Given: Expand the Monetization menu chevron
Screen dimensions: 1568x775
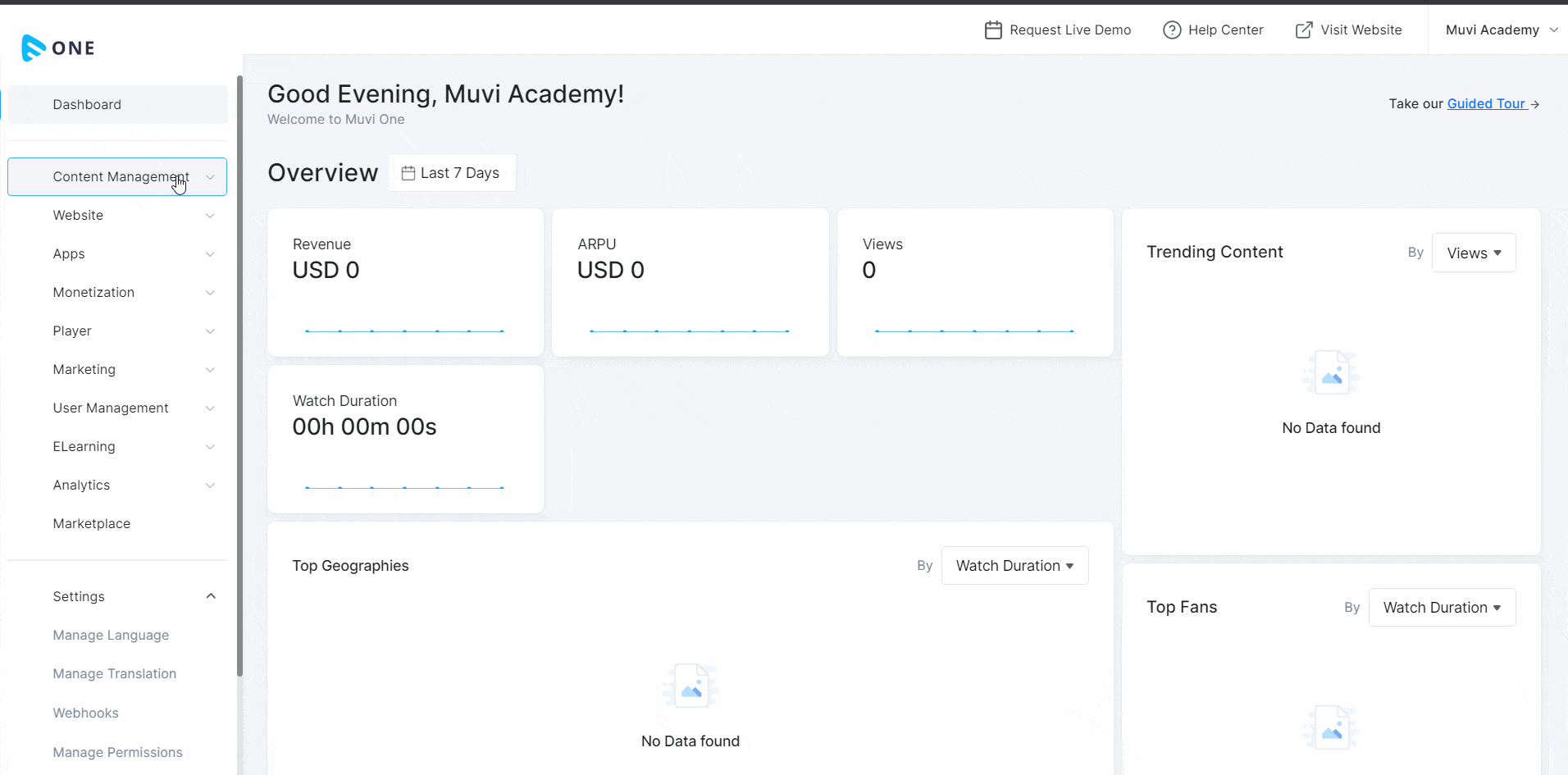Looking at the screenshot, I should click(210, 293).
